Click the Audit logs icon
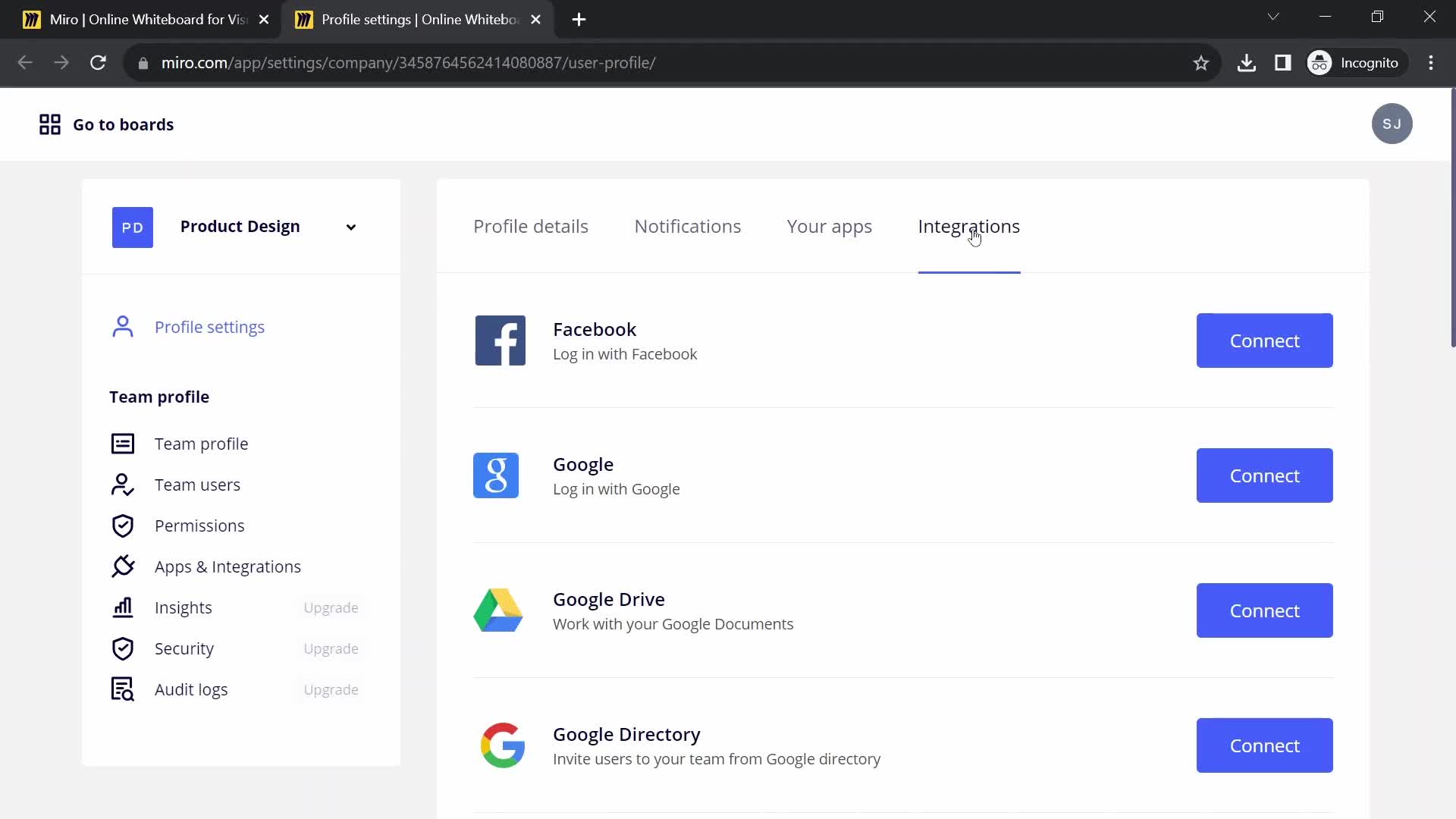1456x819 pixels. (123, 689)
